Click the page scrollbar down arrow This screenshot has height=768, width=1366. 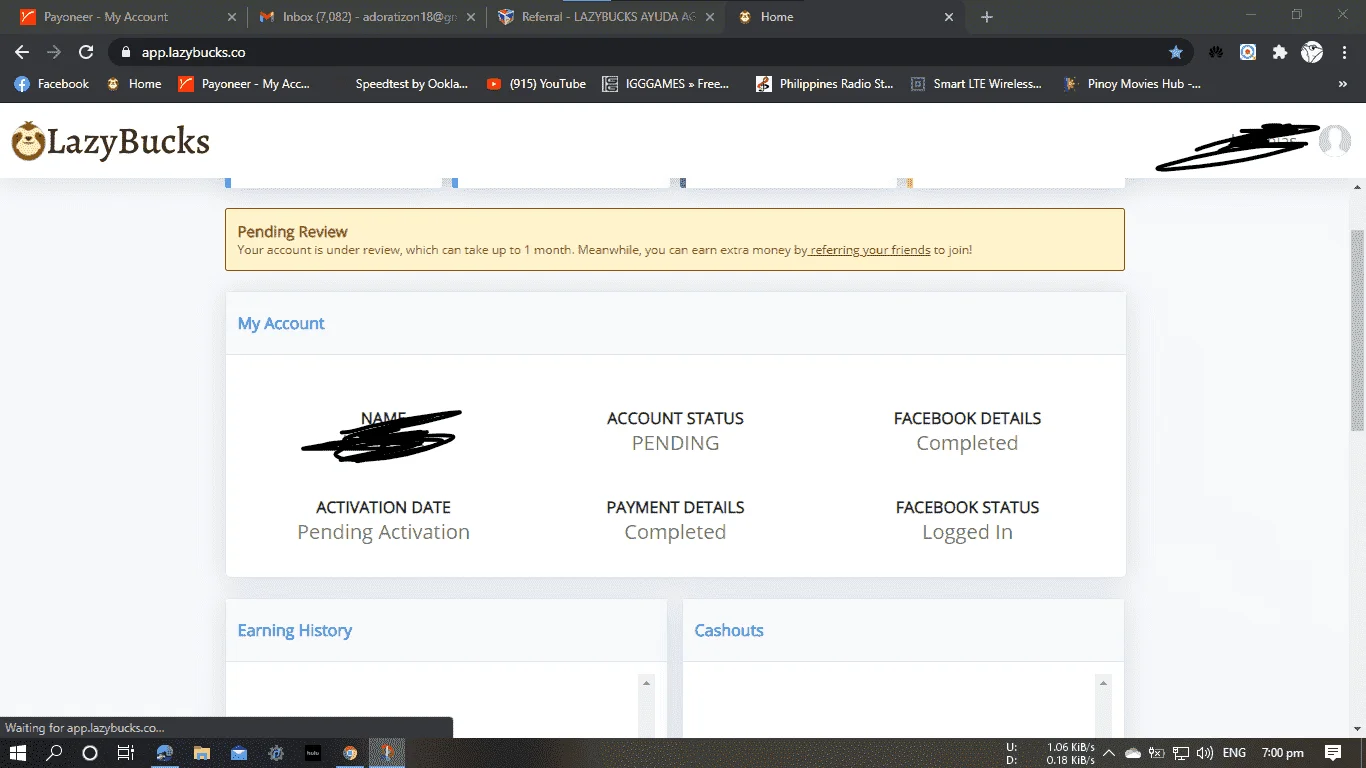coord(1357,730)
